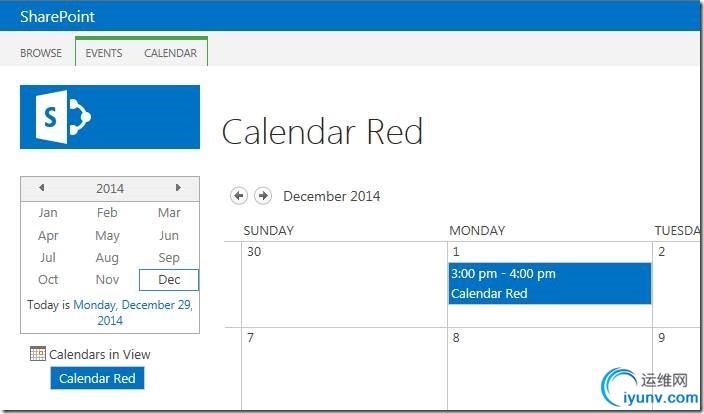
Task: Select Jan in the month picker
Action: tap(48, 212)
